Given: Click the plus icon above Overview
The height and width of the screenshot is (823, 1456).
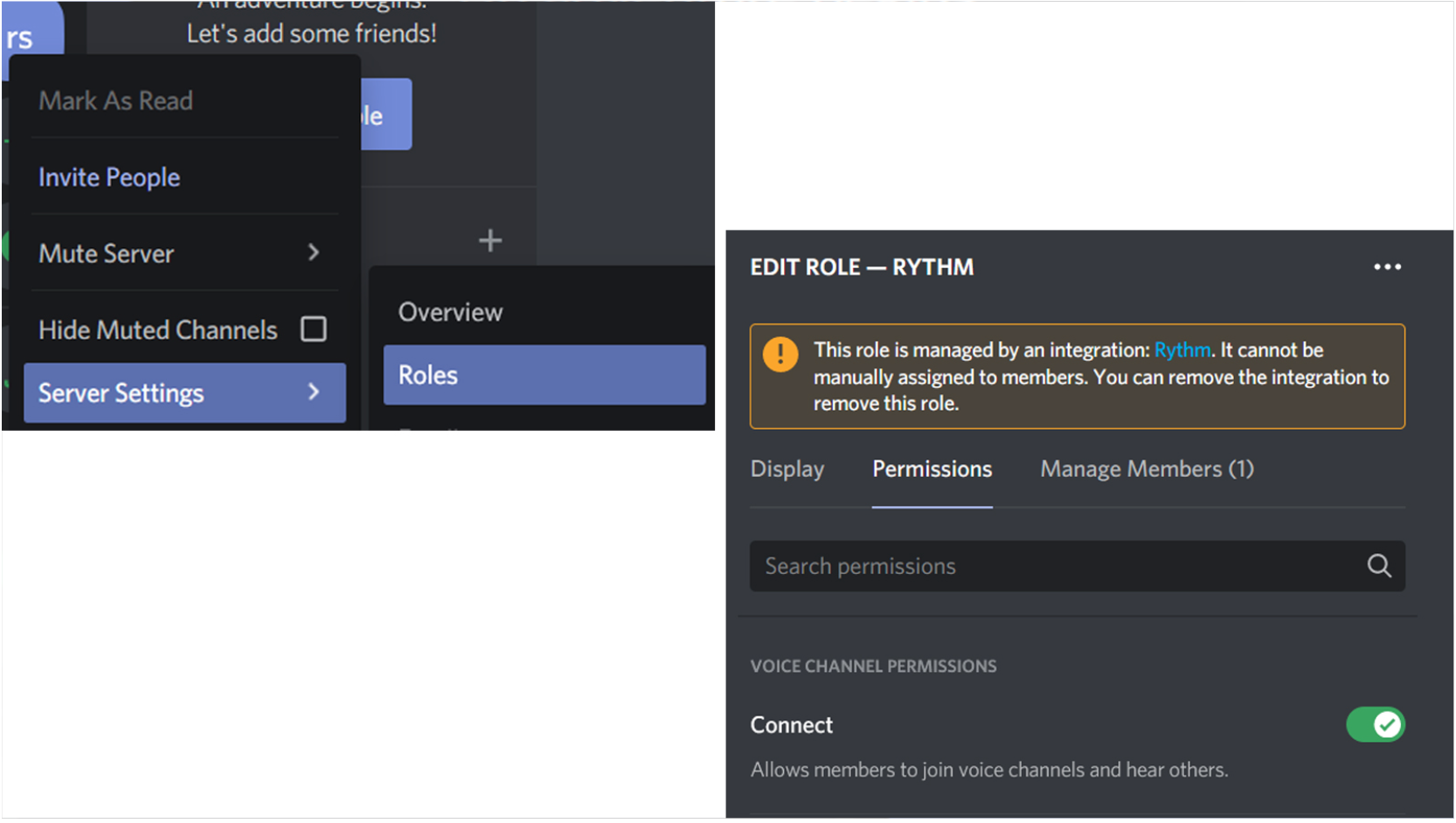Looking at the screenshot, I should coord(490,240).
